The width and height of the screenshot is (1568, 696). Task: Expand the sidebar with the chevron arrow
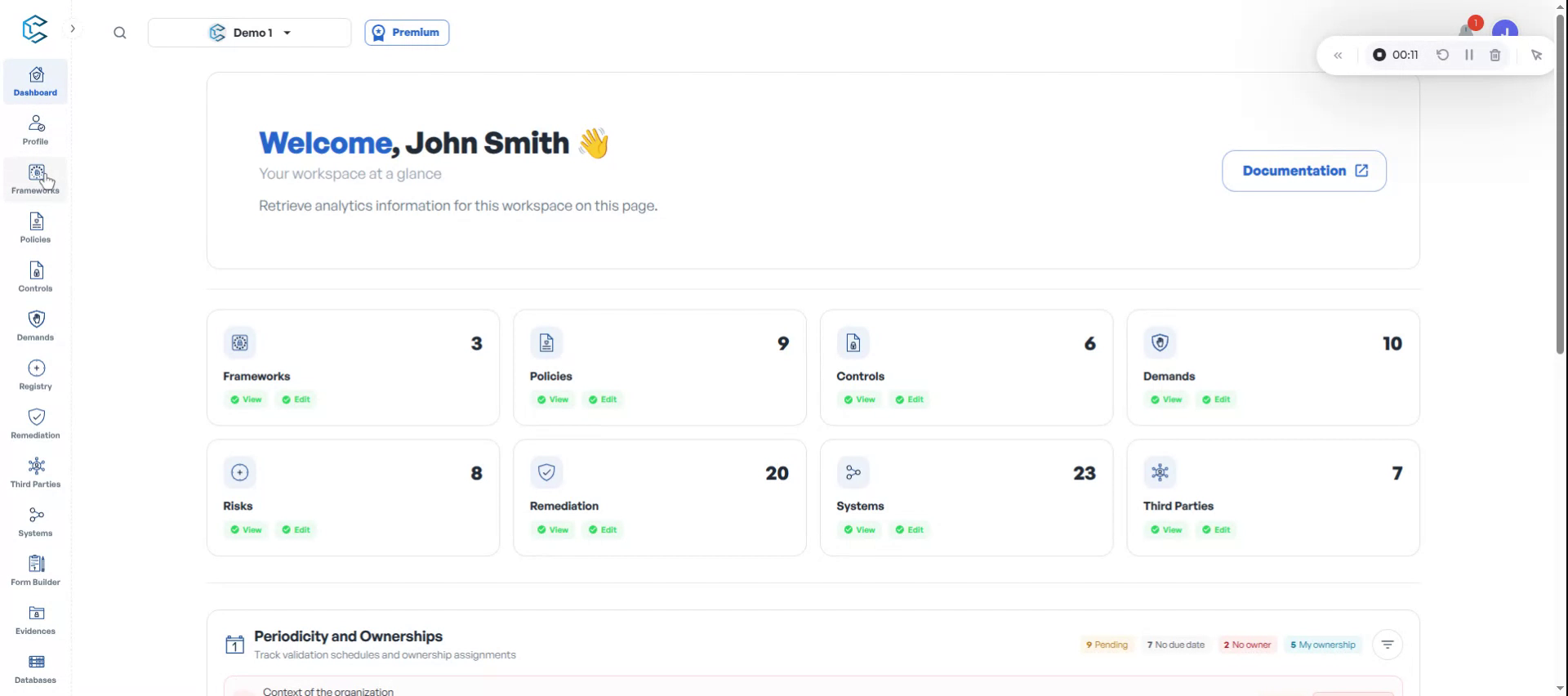pyautogui.click(x=73, y=29)
